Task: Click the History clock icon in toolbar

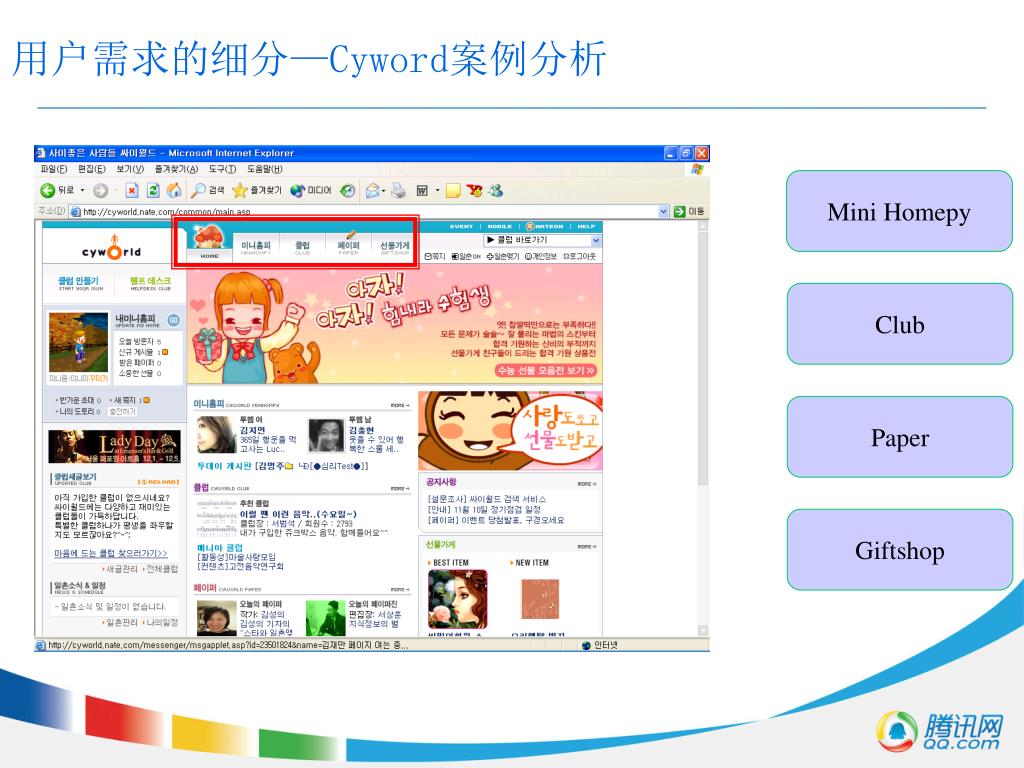Action: [x=348, y=190]
